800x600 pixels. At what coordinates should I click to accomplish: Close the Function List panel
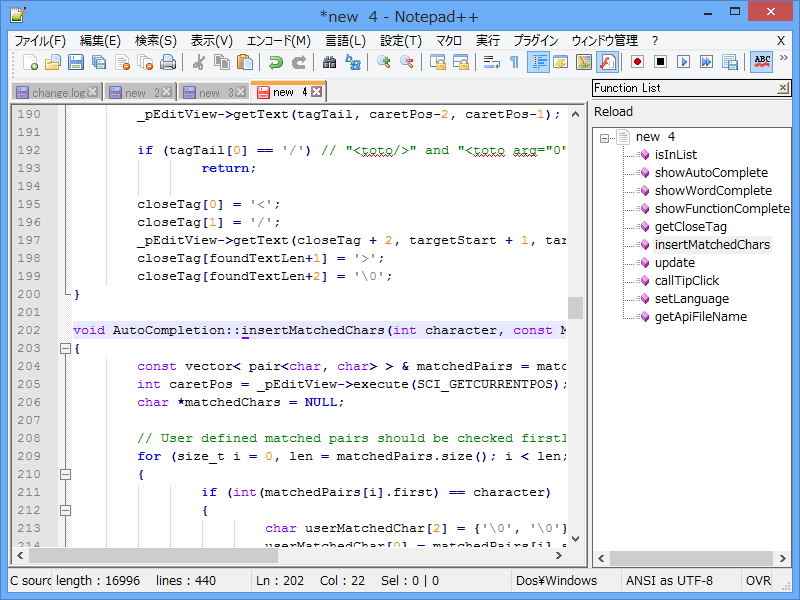783,88
